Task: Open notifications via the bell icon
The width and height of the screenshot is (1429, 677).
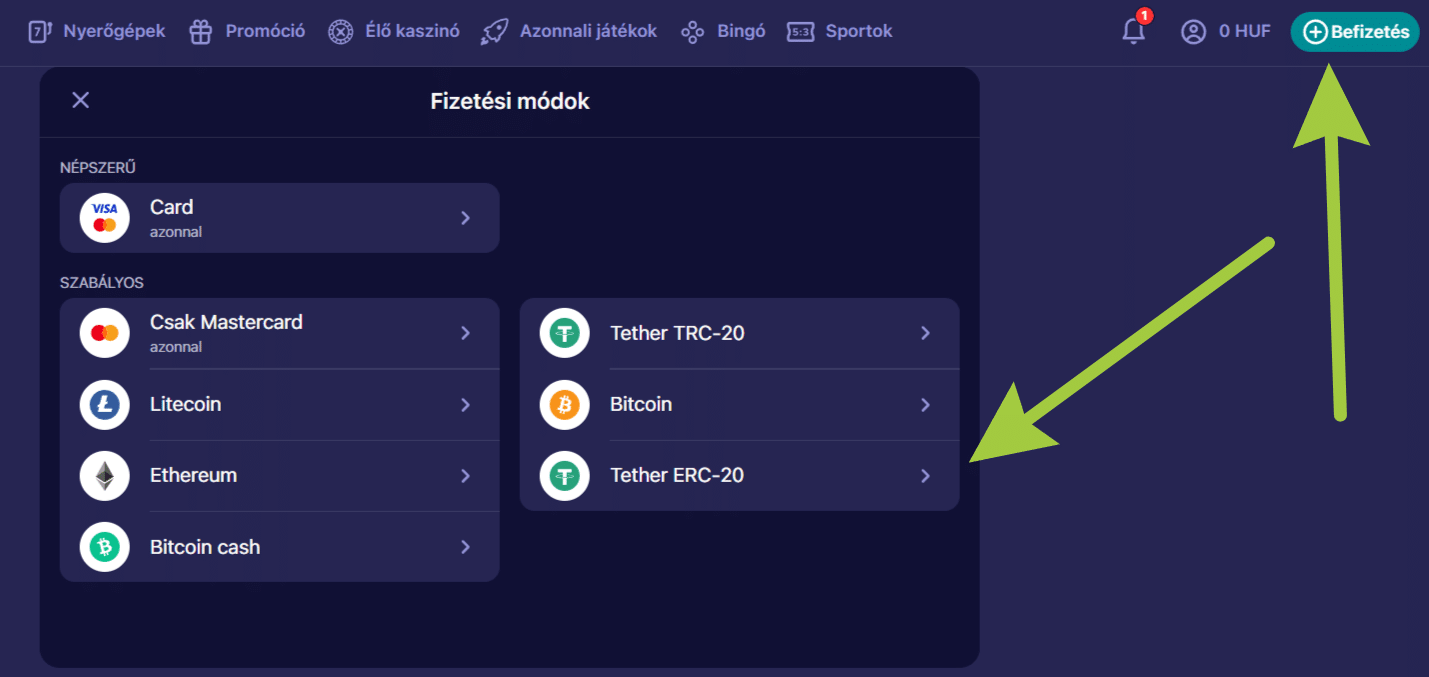Action: [x=1133, y=33]
